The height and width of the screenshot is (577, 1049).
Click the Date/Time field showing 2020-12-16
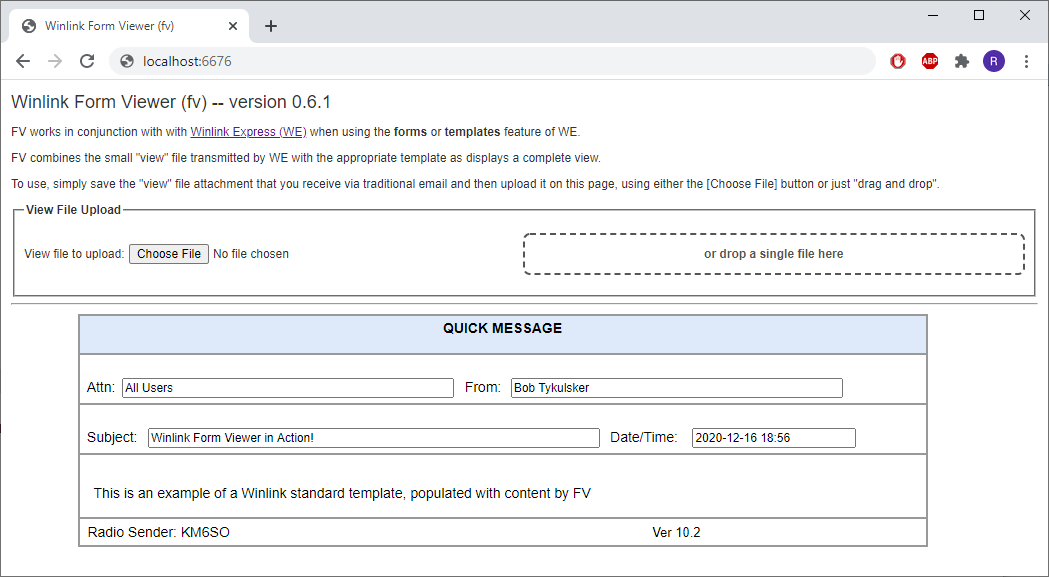pos(773,437)
